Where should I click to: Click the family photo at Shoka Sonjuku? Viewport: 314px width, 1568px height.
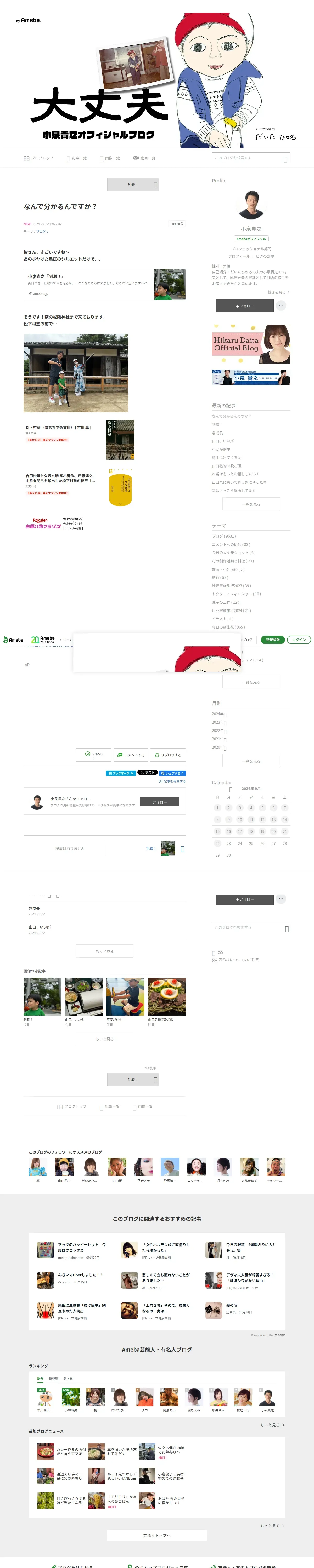(76, 372)
